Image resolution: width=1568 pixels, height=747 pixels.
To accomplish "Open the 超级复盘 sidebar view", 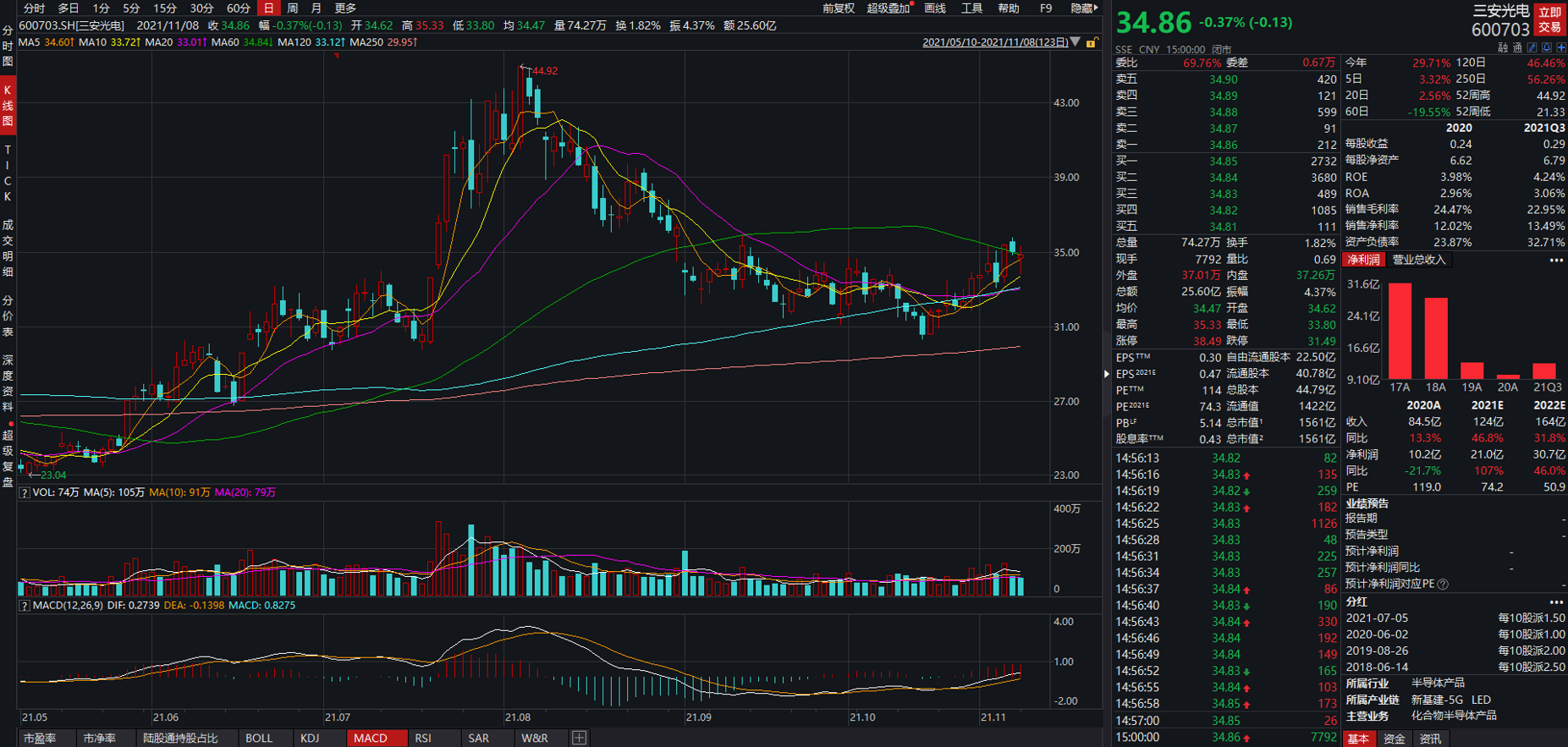I will (x=8, y=458).
